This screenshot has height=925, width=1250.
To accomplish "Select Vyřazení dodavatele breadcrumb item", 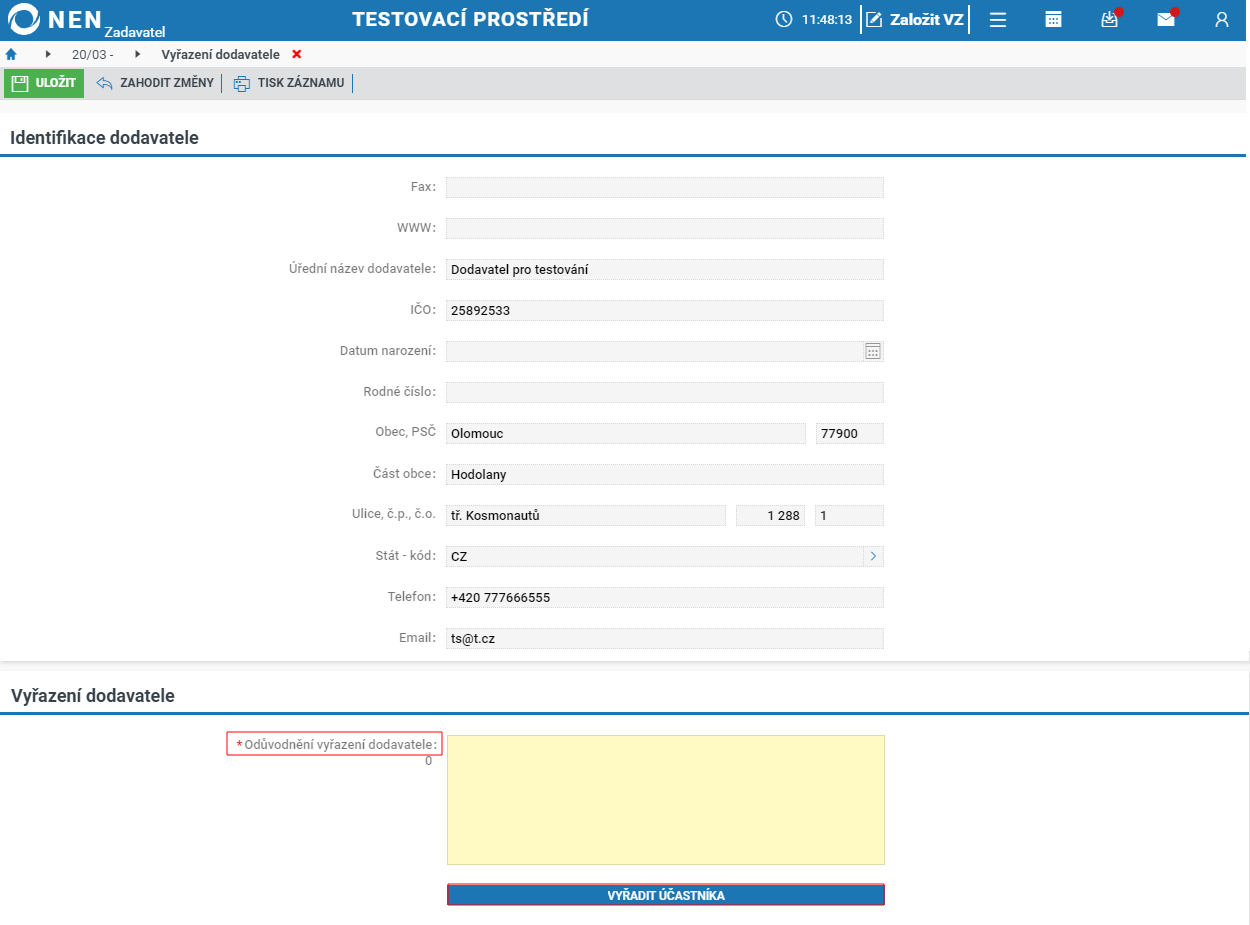I will [x=220, y=54].
